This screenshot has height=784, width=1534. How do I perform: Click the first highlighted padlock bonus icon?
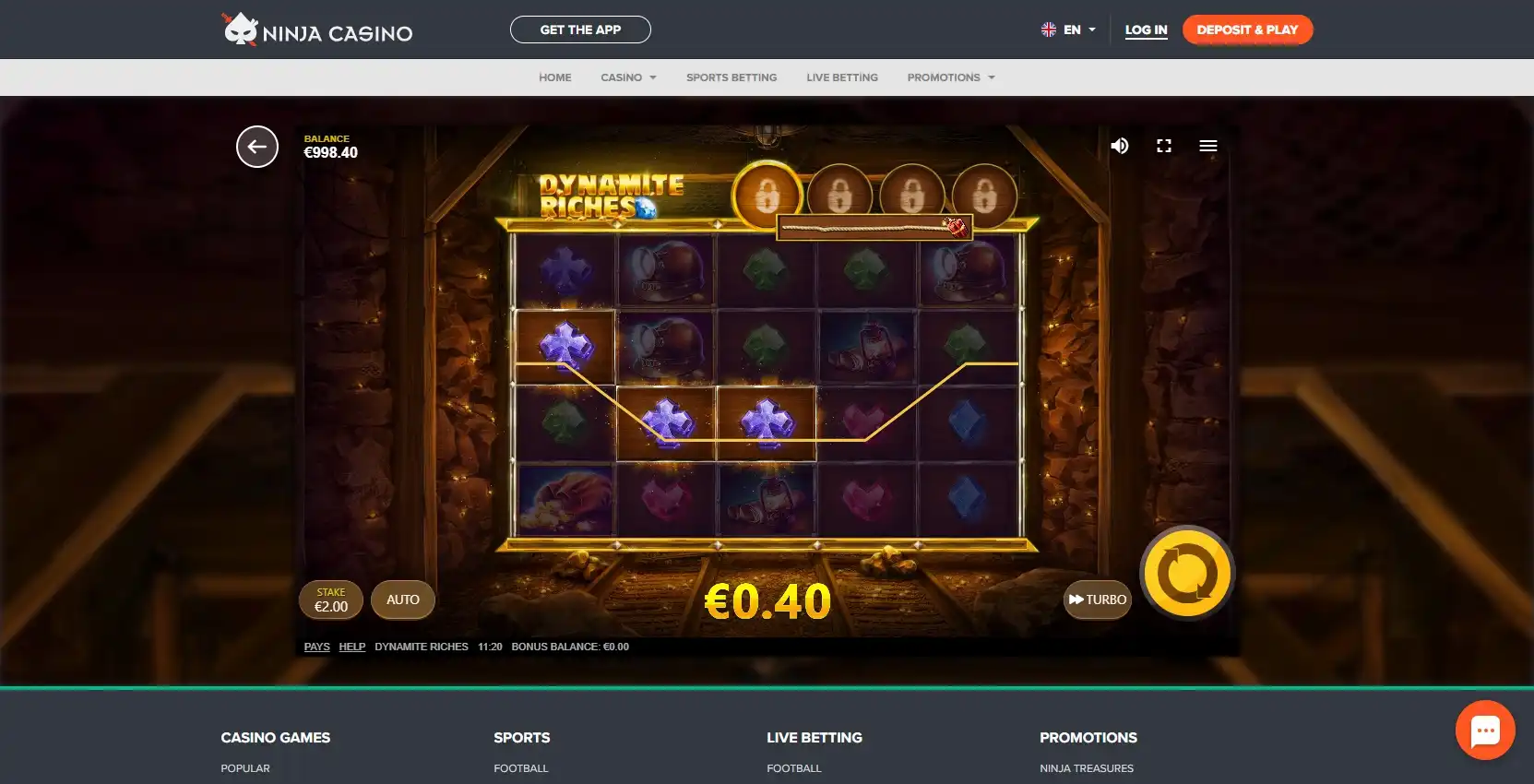tap(767, 195)
